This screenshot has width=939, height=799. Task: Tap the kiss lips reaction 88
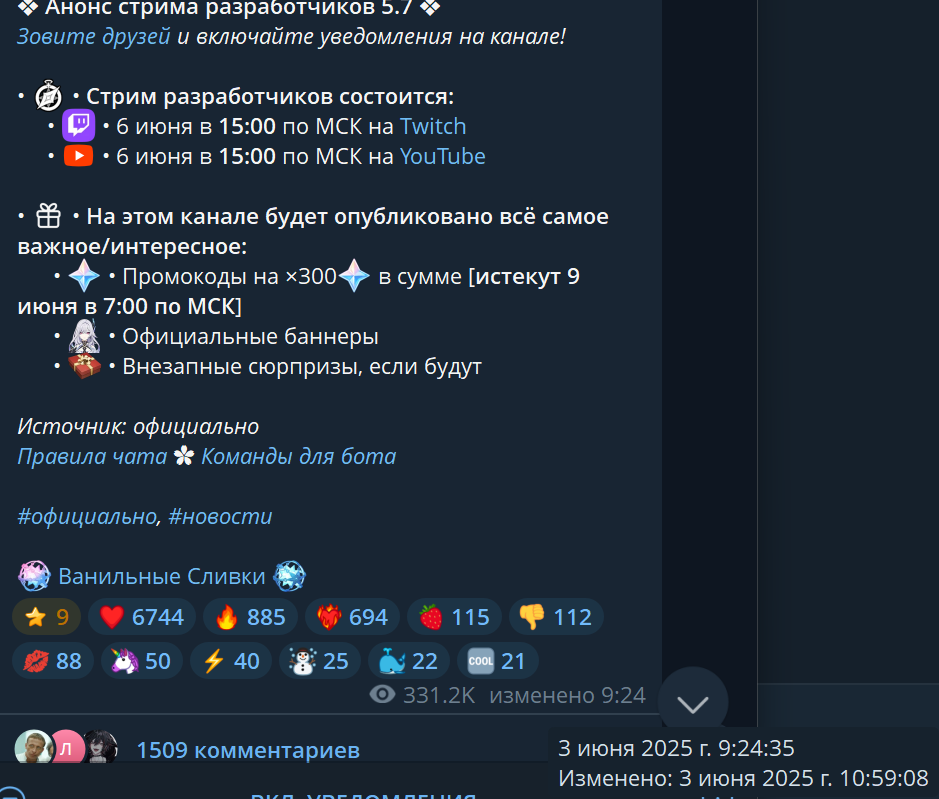(x=53, y=661)
